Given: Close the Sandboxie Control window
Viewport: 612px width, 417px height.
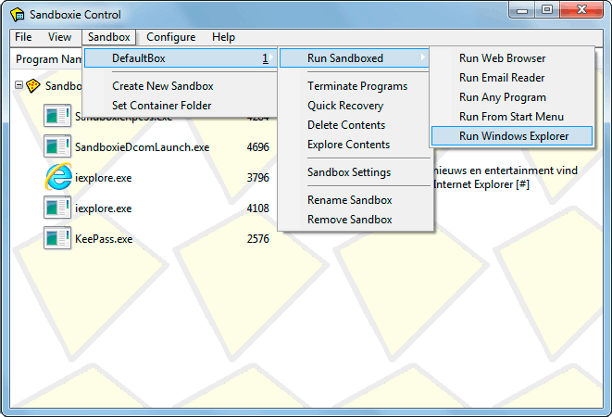Looking at the screenshot, I should (x=582, y=10).
